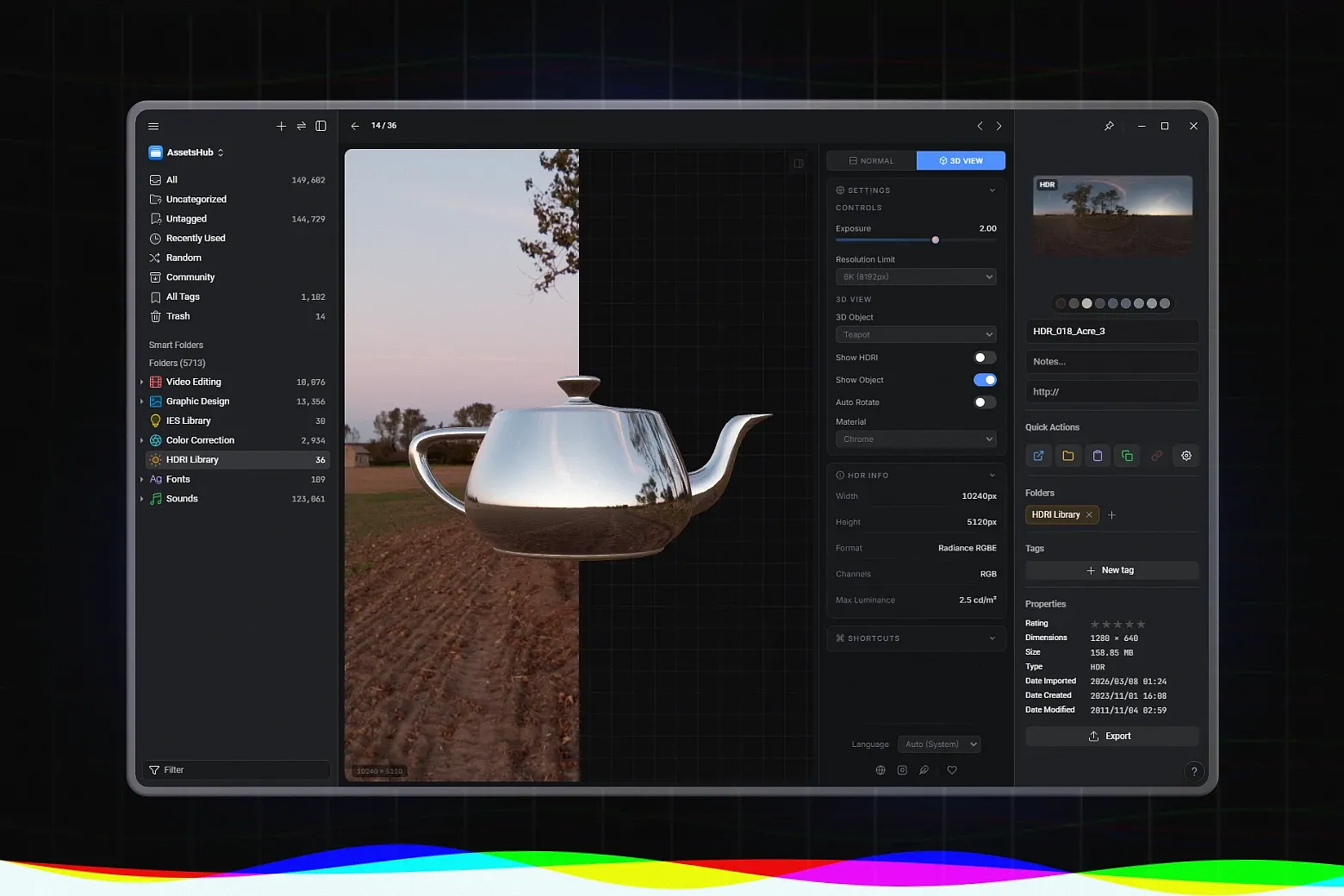Click the hamburger menu icon

pyautogui.click(x=153, y=126)
